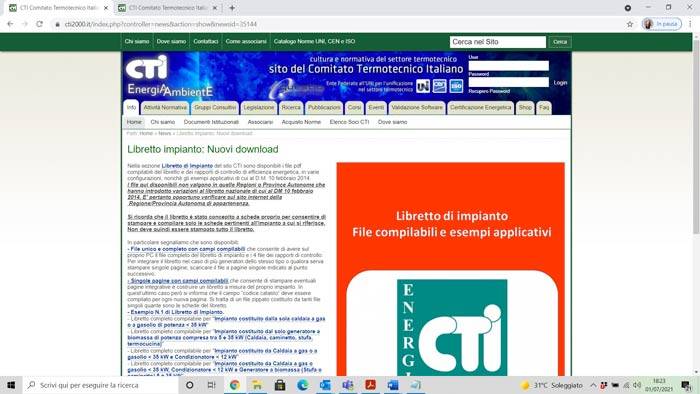Click the browser forward arrow

click(25, 24)
